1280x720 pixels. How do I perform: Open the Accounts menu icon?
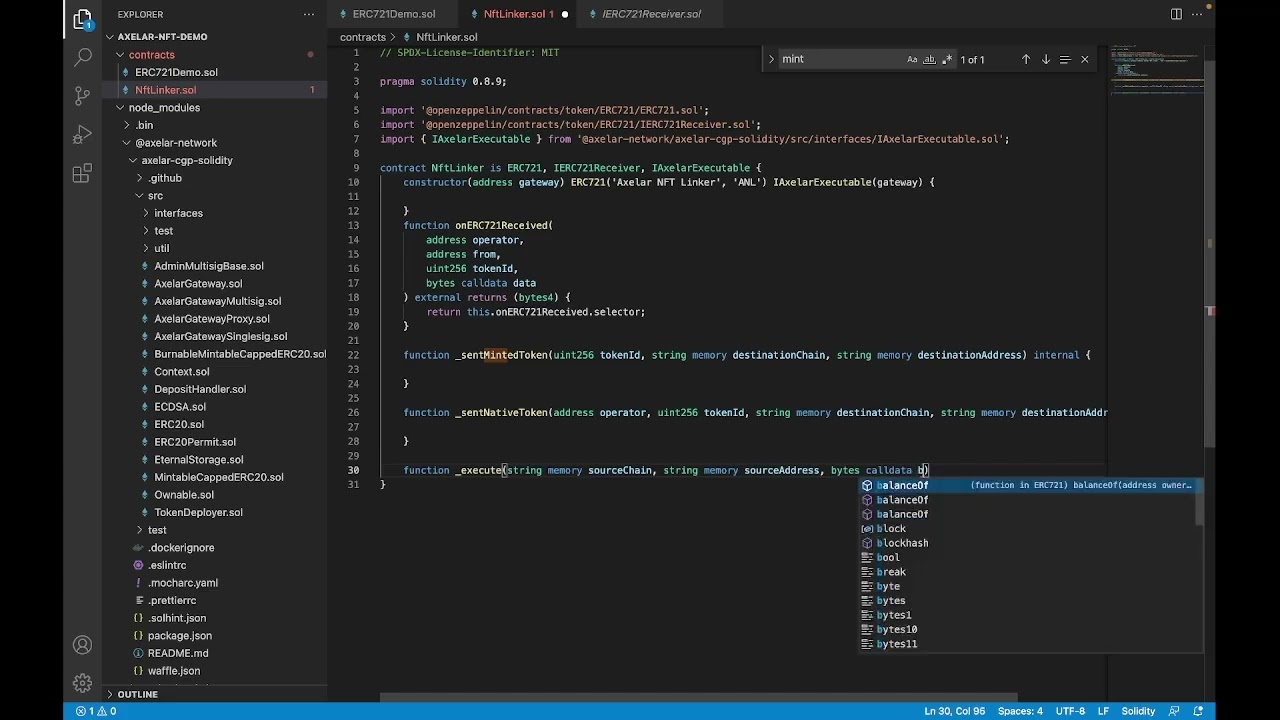coord(83,645)
